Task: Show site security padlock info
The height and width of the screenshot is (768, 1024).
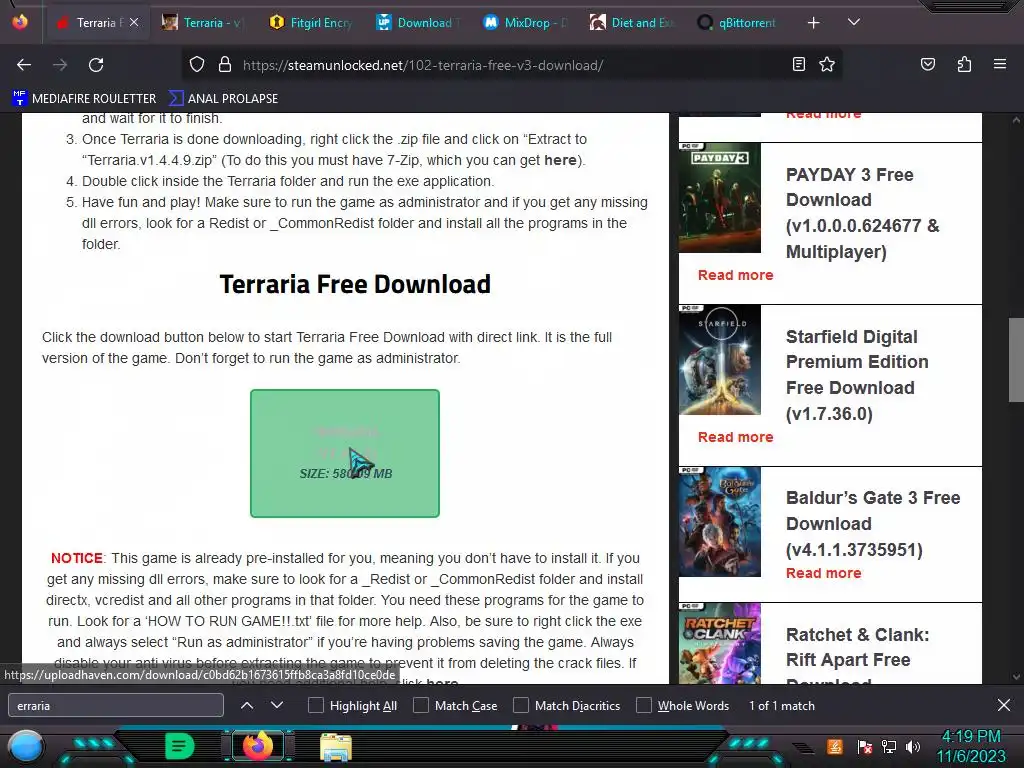Action: [x=225, y=65]
